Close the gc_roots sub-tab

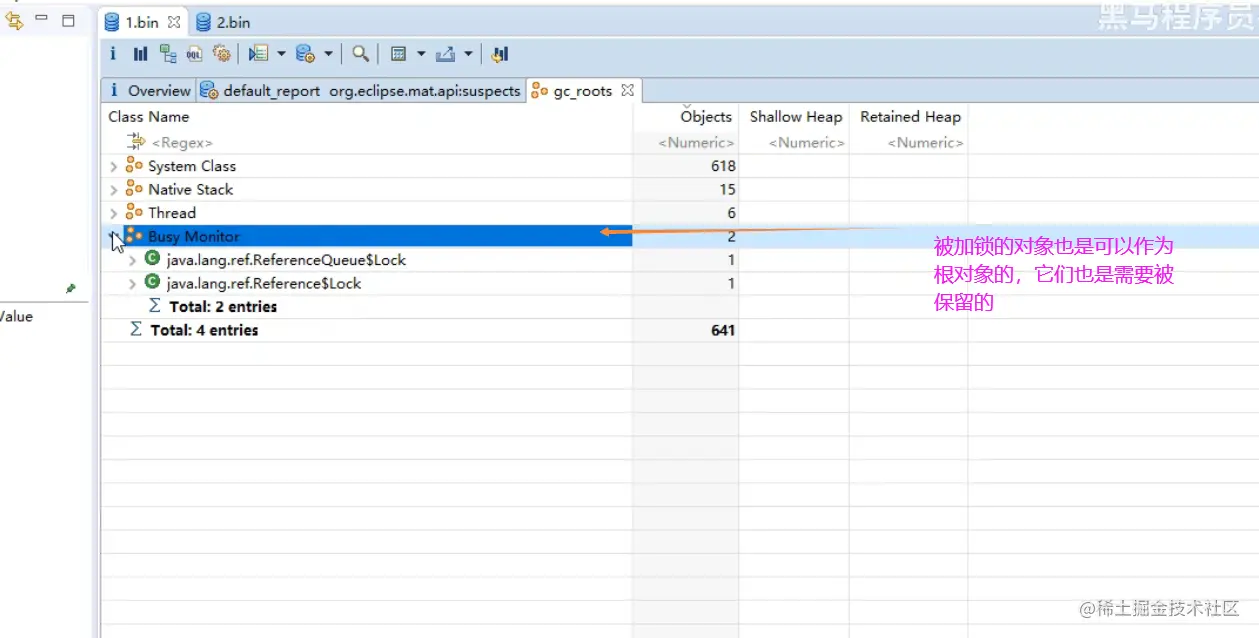(x=627, y=90)
